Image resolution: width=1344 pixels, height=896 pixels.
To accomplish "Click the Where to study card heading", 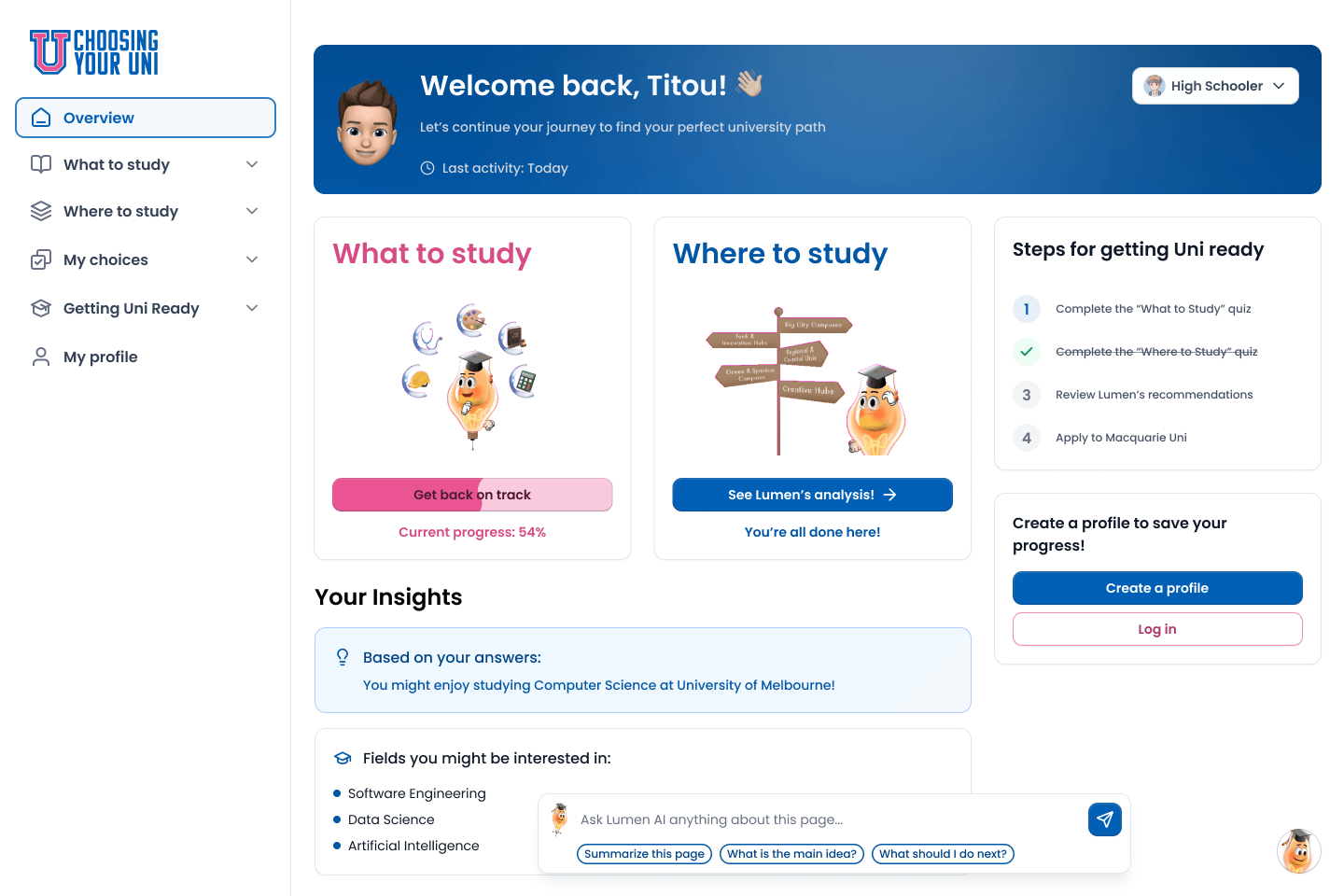I will click(780, 254).
